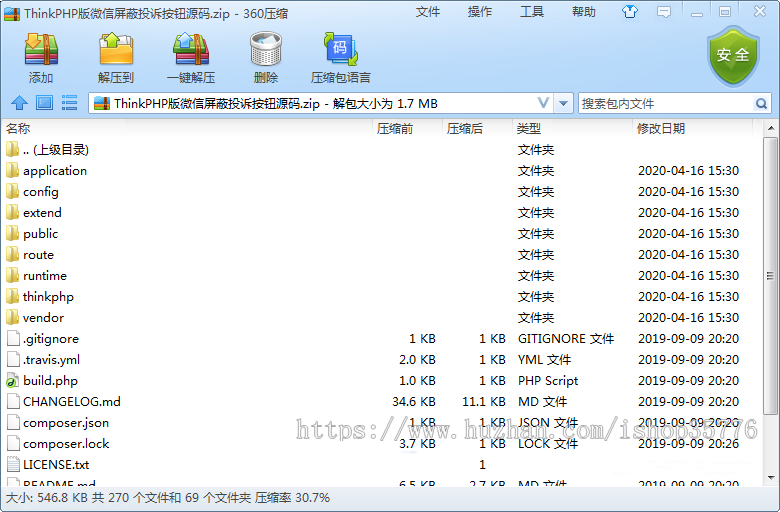Select the extend folder icon

[13, 212]
